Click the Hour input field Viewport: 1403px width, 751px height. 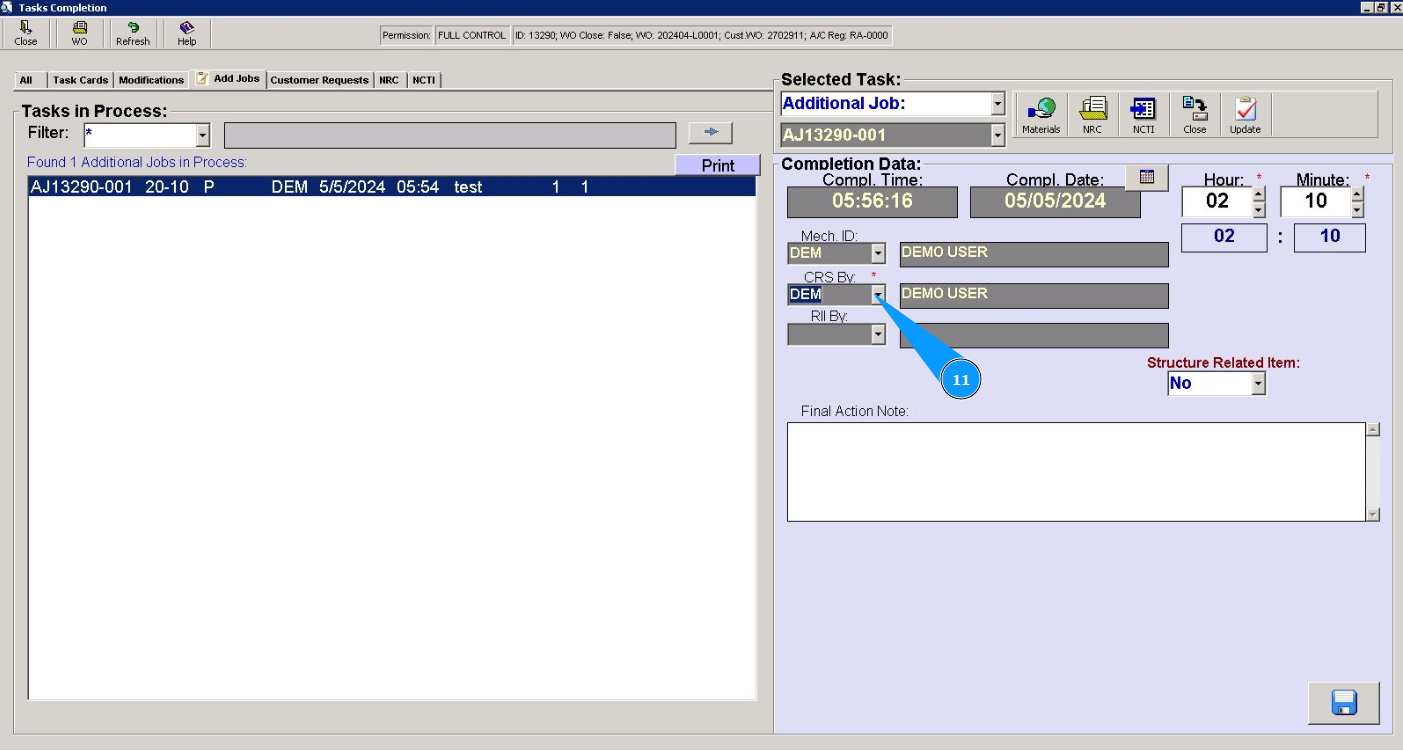(1217, 201)
